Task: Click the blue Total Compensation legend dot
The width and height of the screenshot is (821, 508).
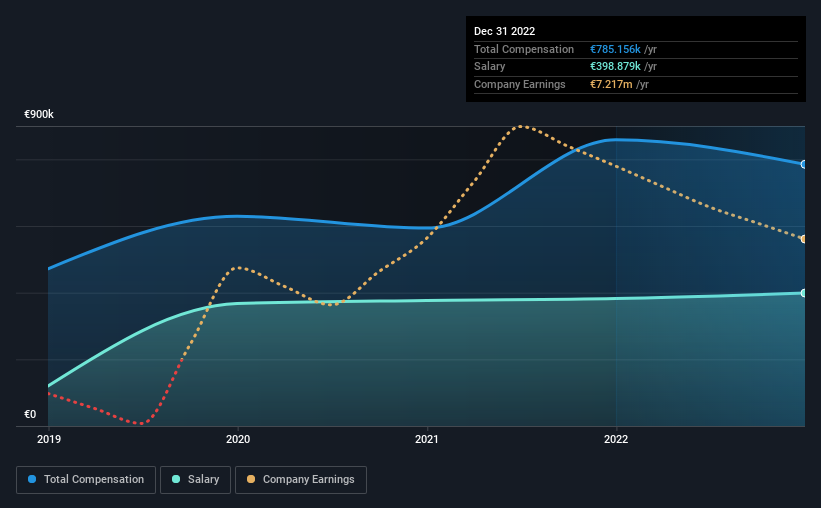Action: pyautogui.click(x=32, y=479)
